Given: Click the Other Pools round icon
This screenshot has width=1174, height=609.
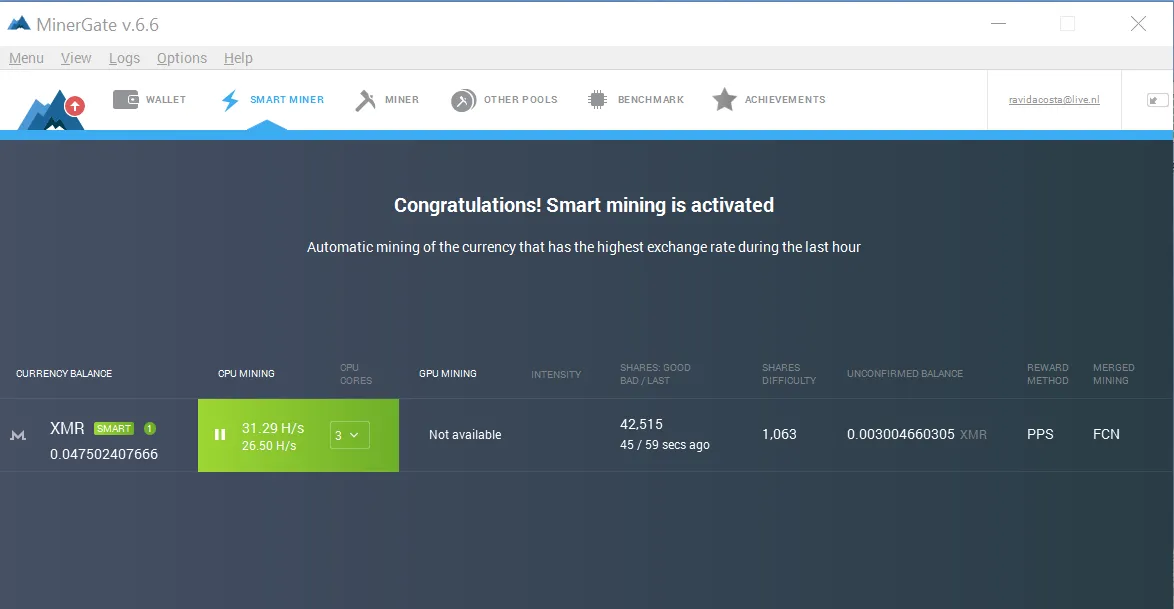Looking at the screenshot, I should click(x=463, y=100).
